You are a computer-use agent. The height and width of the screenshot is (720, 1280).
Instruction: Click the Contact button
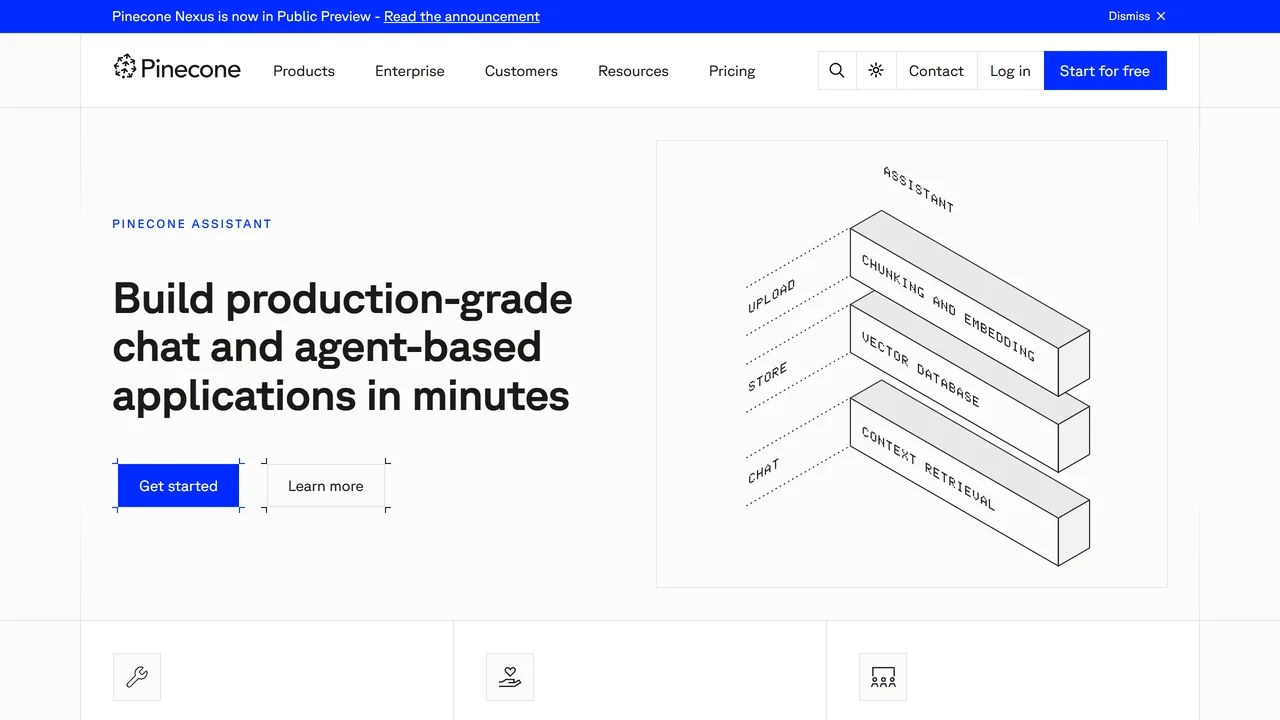(936, 71)
